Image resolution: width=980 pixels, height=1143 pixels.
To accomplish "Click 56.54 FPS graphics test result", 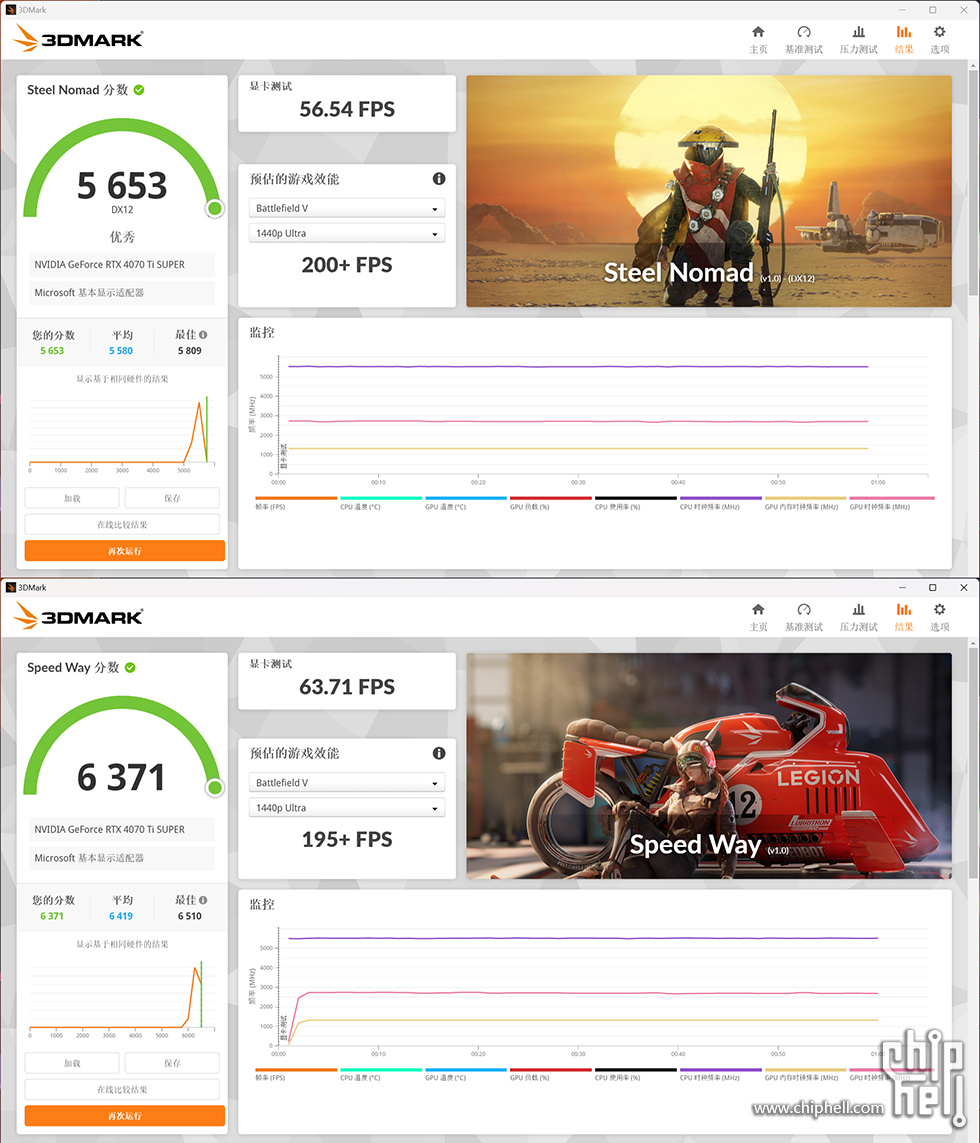I will click(x=347, y=109).
